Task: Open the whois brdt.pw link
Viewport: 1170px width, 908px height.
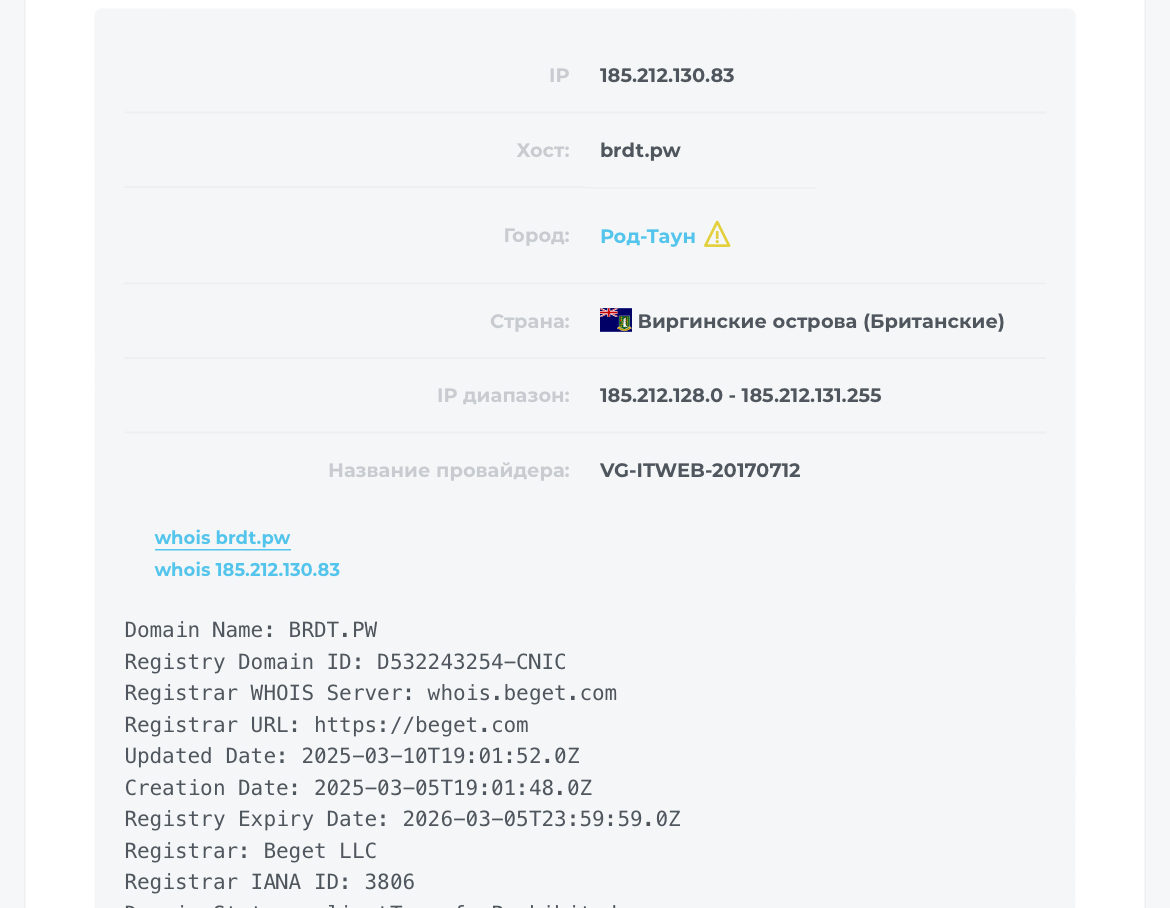Action: 222,538
